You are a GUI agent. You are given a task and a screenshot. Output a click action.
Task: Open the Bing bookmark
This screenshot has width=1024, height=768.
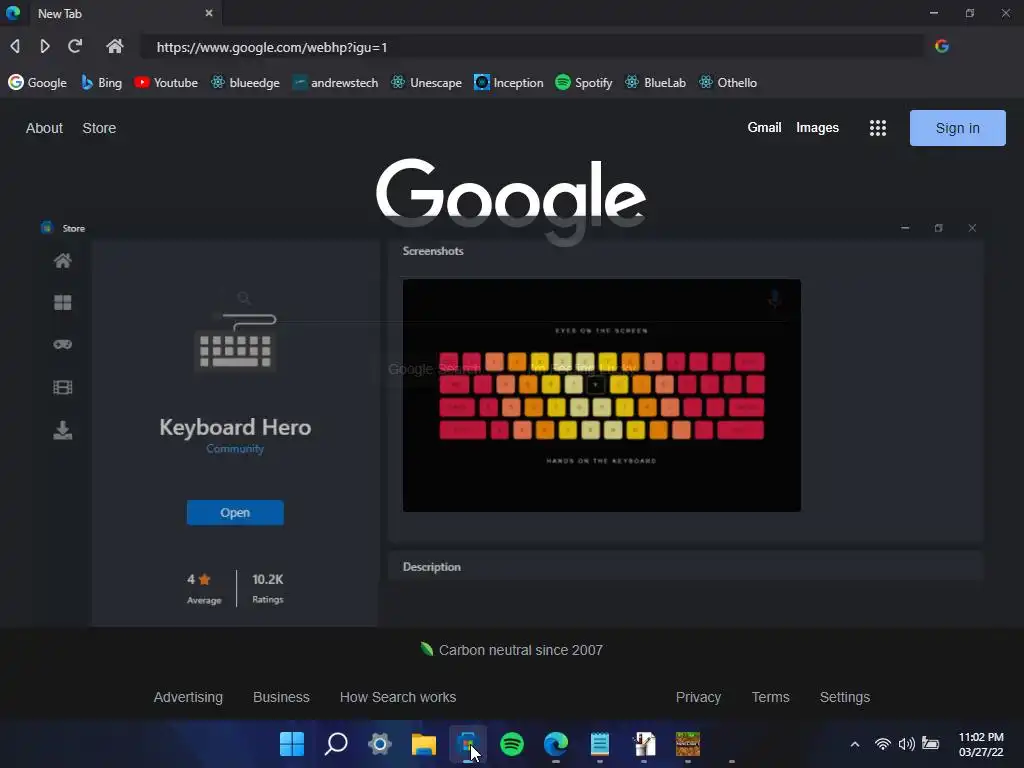[x=101, y=82]
